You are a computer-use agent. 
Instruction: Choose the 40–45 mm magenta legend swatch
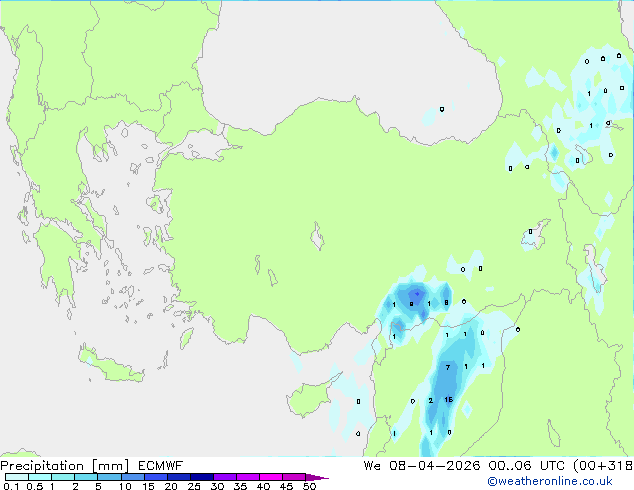[271, 477]
